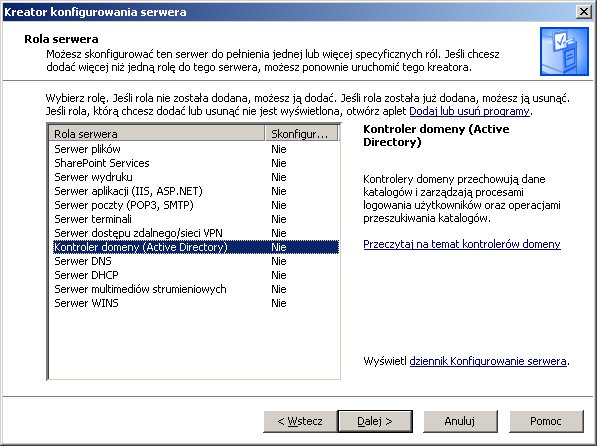Close the Kreator konfigurowania serwera window
This screenshot has width=597, height=446.
(x=583, y=12)
